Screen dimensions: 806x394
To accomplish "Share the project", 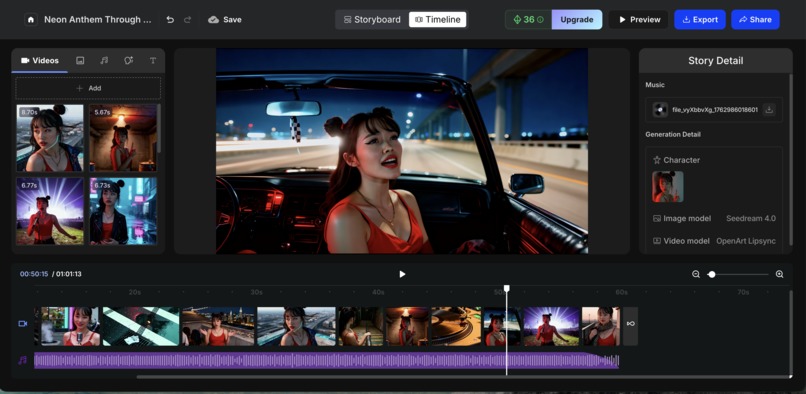I will point(755,20).
